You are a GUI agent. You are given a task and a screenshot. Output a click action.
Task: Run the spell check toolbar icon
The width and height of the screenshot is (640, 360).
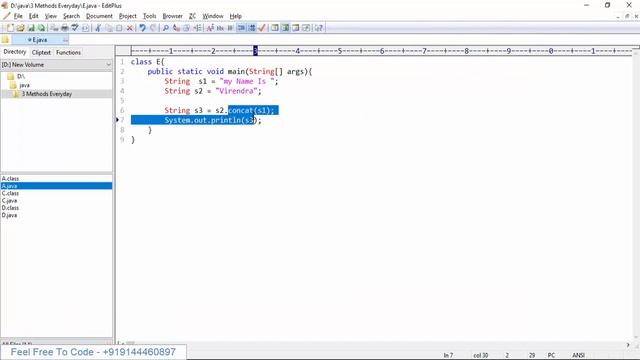tap(75, 28)
